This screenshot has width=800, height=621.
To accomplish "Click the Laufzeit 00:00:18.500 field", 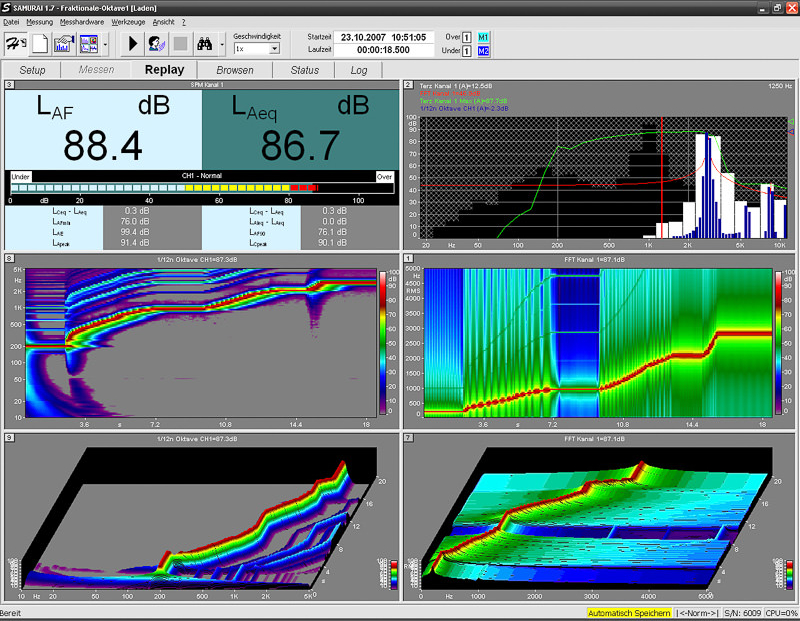I will [x=384, y=50].
